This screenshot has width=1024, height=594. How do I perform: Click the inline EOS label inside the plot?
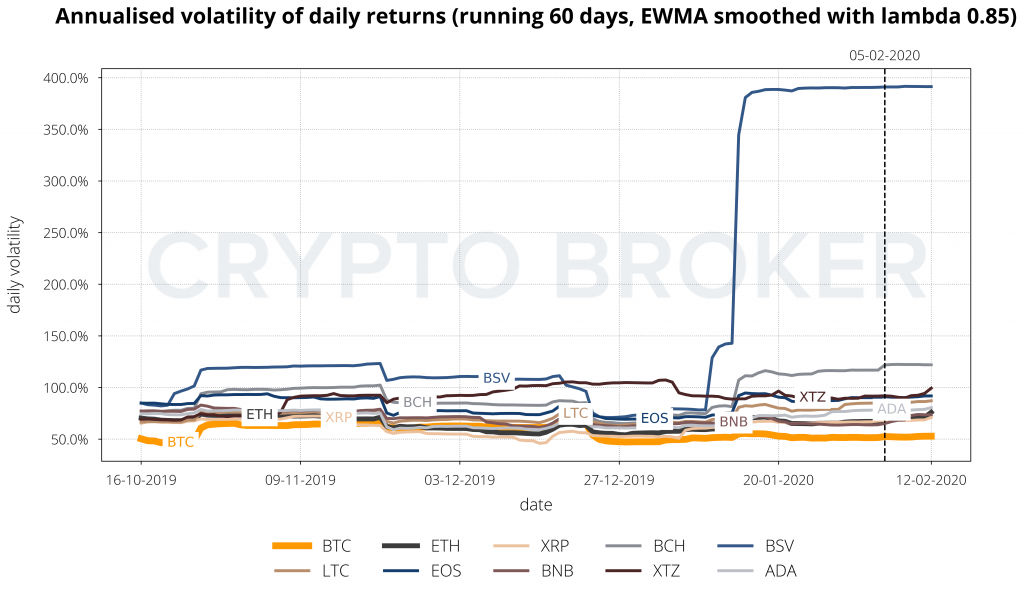[655, 417]
